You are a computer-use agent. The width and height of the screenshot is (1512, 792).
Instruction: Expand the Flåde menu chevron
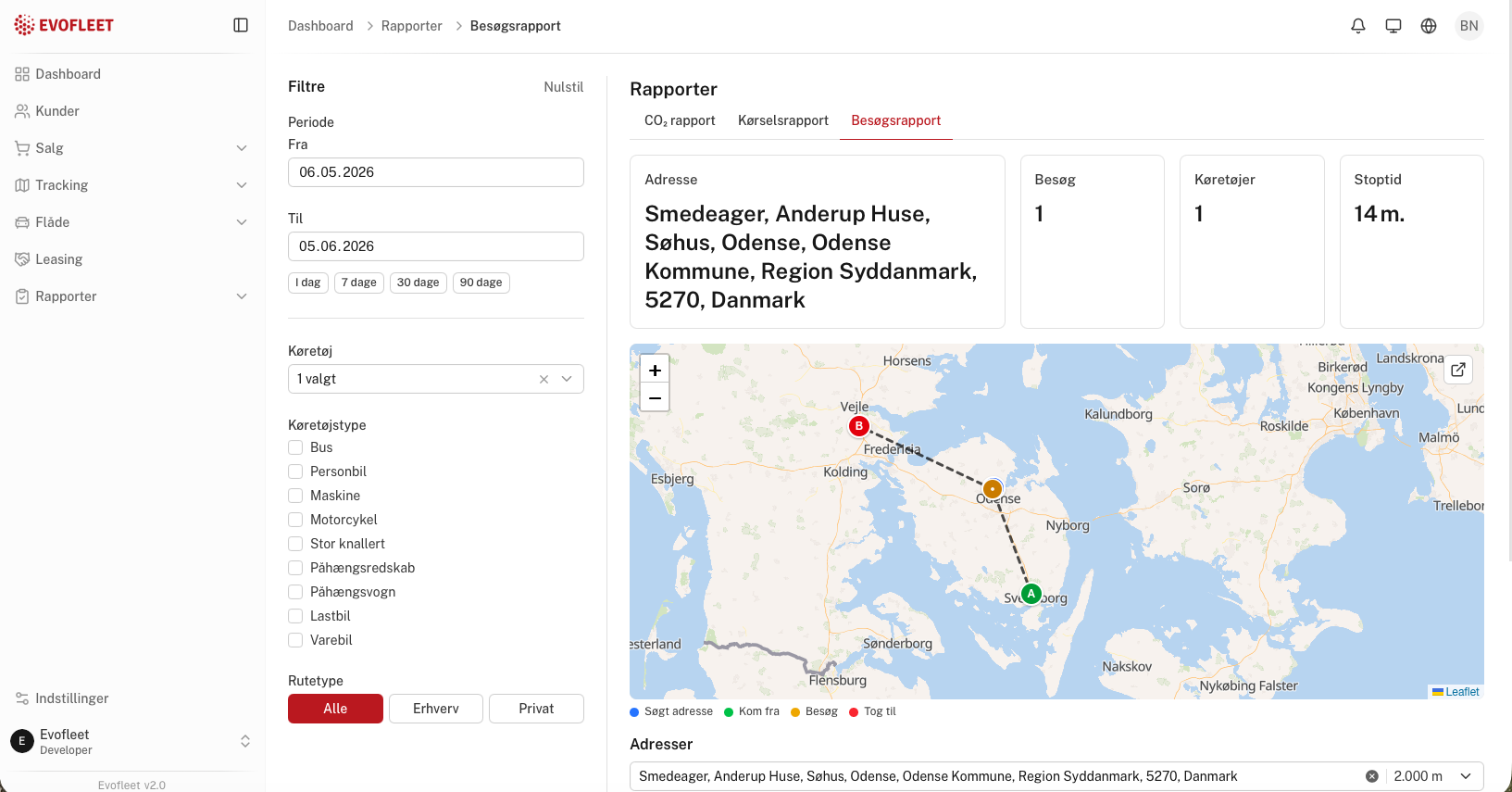[x=242, y=222]
